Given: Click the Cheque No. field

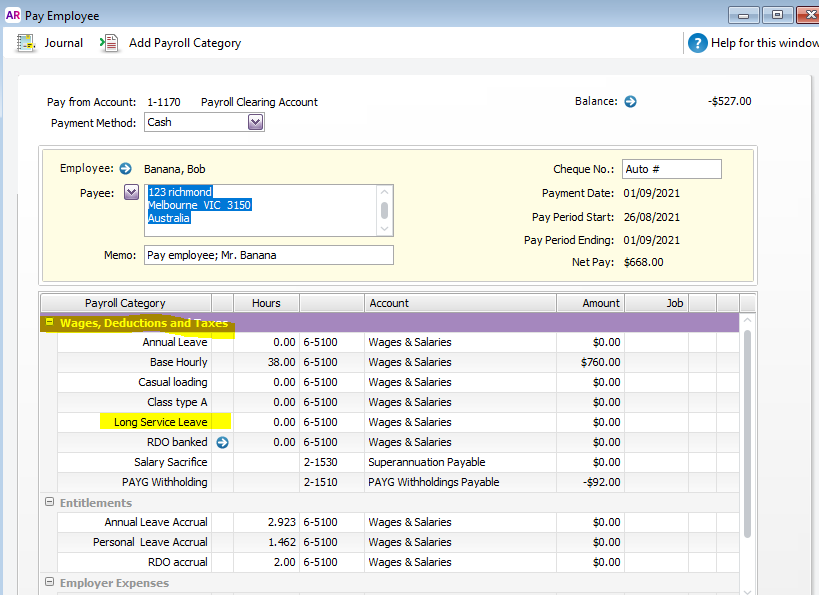Looking at the screenshot, I should (671, 169).
